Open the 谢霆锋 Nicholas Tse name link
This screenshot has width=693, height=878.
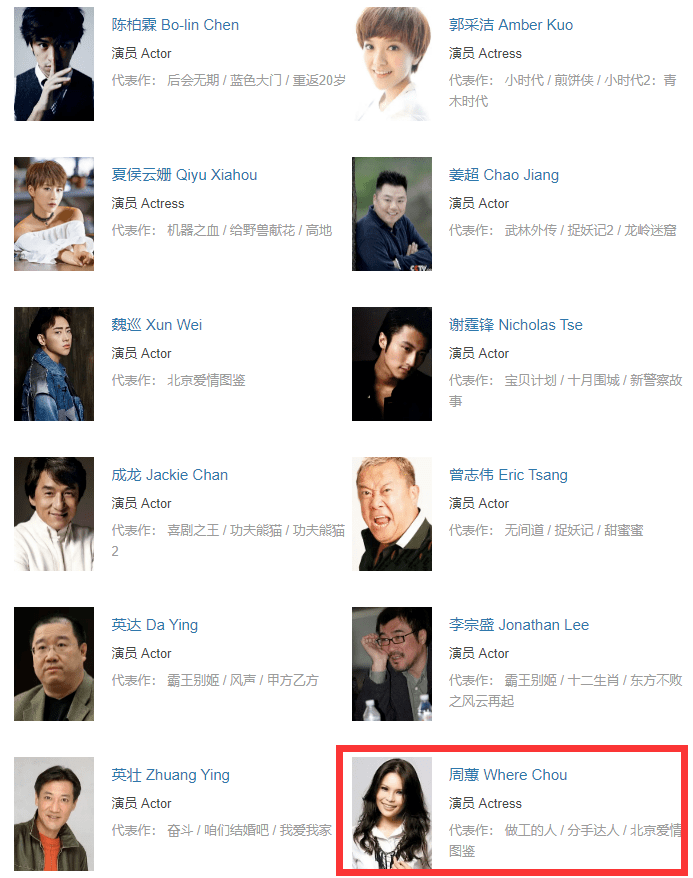click(516, 325)
